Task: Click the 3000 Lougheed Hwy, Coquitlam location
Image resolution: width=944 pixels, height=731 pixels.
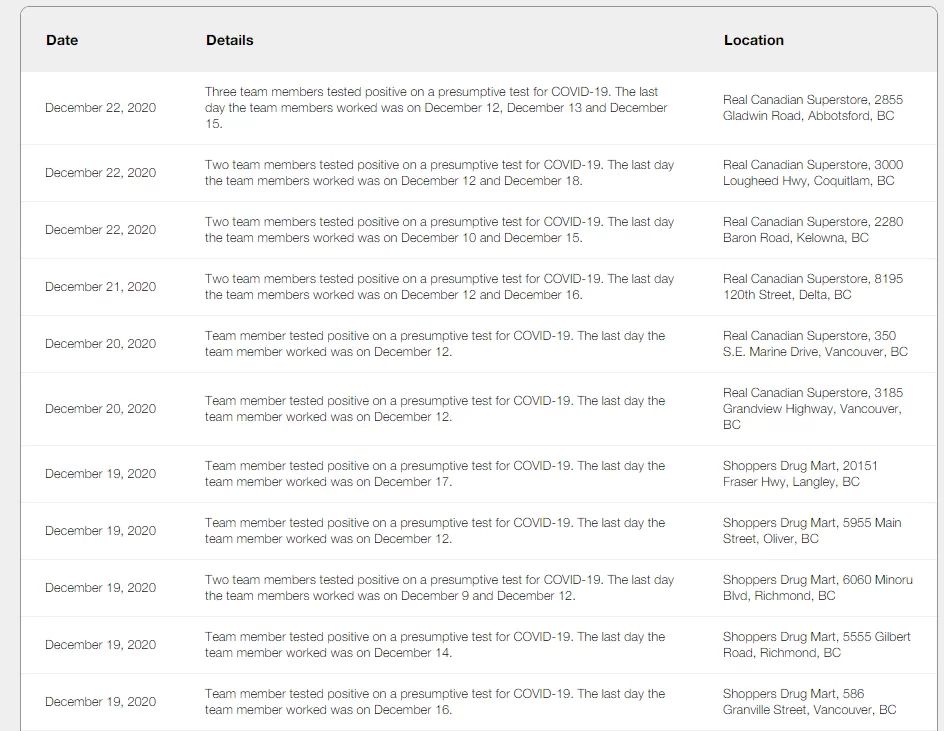Action: [x=813, y=173]
